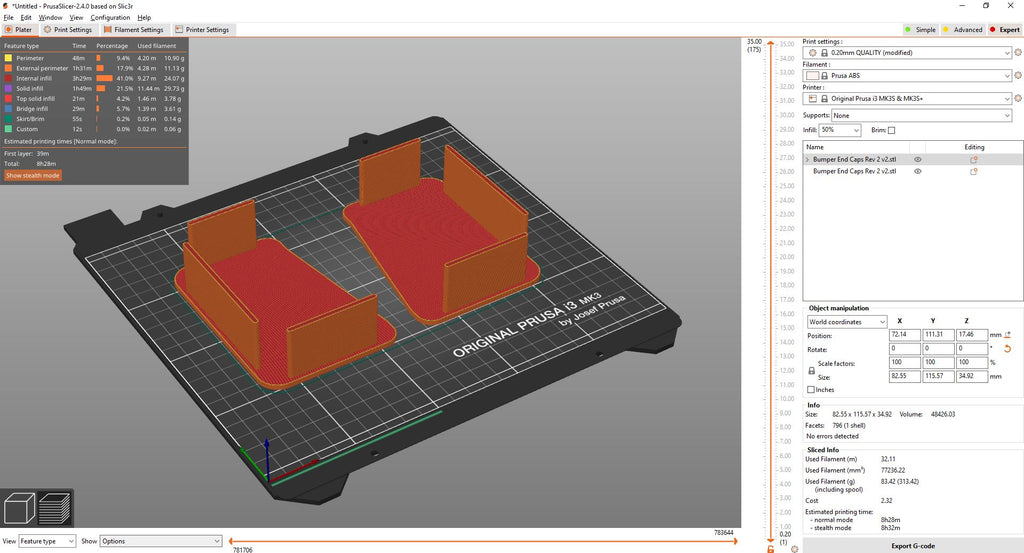Click the lock icon in the Printer preset box
The width and height of the screenshot is (1024, 553).
pos(824,99)
